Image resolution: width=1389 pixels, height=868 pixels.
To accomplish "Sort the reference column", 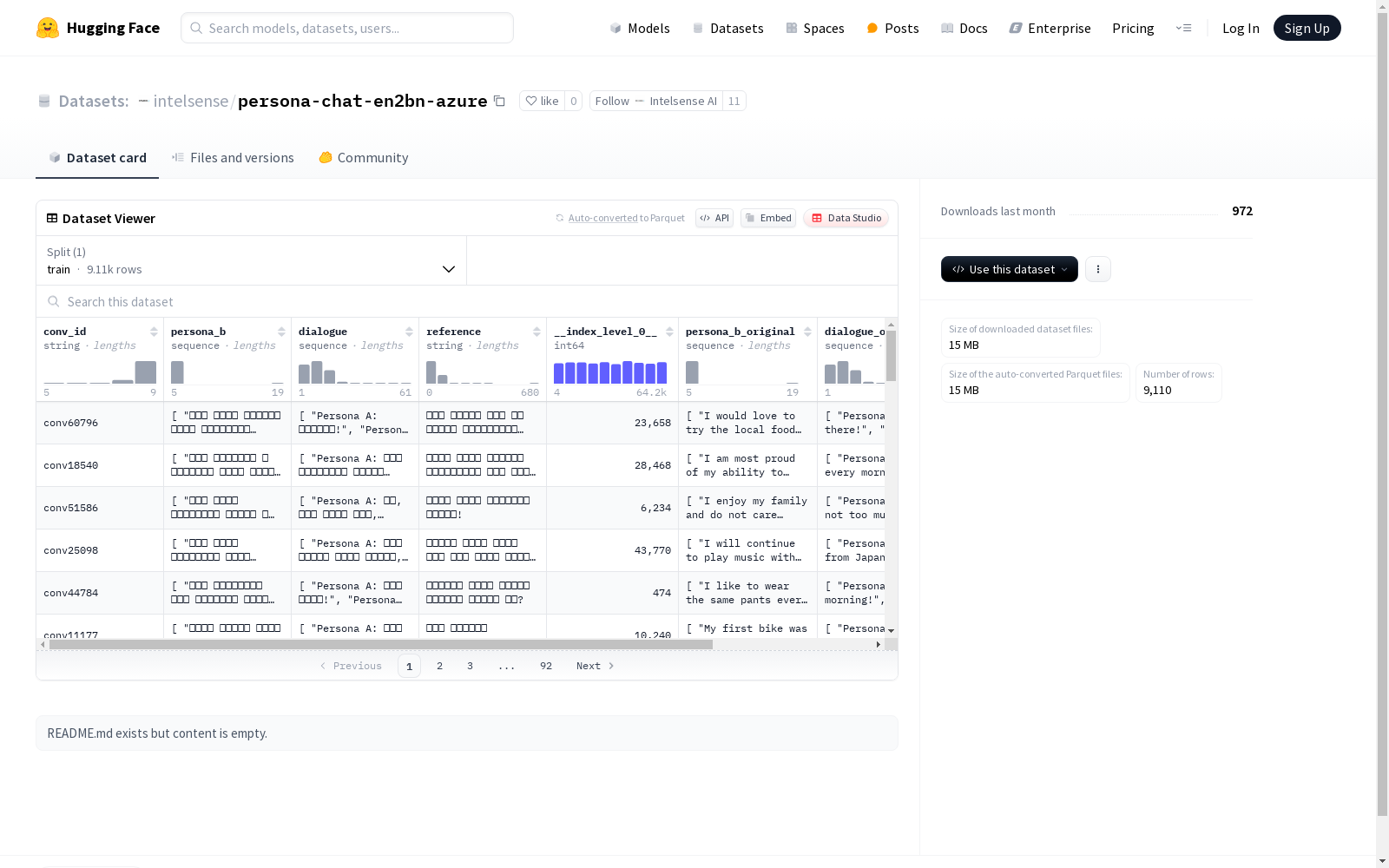I will coord(537,332).
